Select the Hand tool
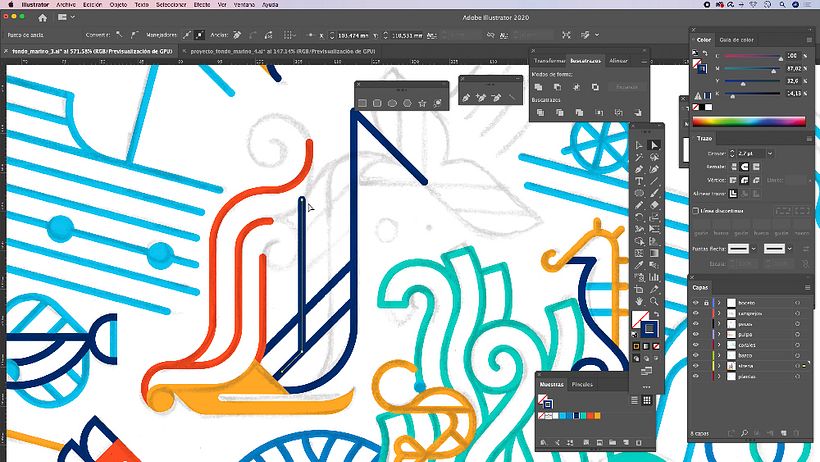This screenshot has height=462, width=820. point(639,301)
